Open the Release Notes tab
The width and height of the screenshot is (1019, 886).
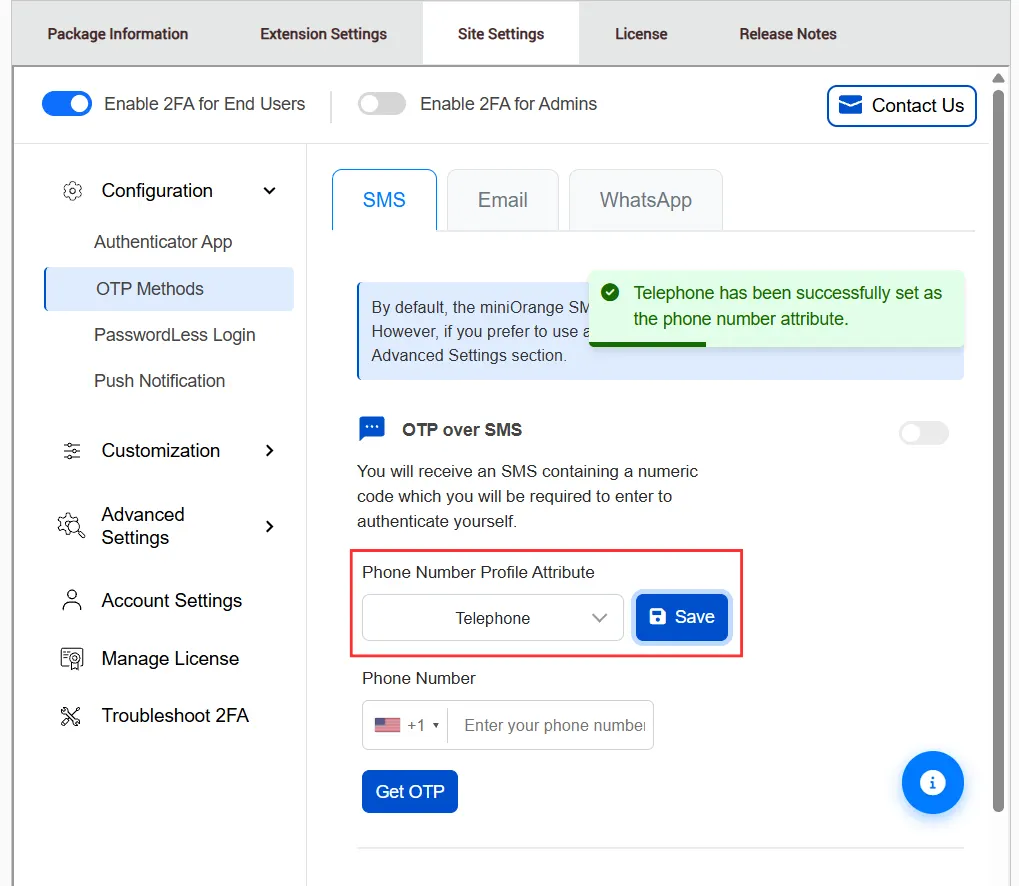(x=787, y=33)
